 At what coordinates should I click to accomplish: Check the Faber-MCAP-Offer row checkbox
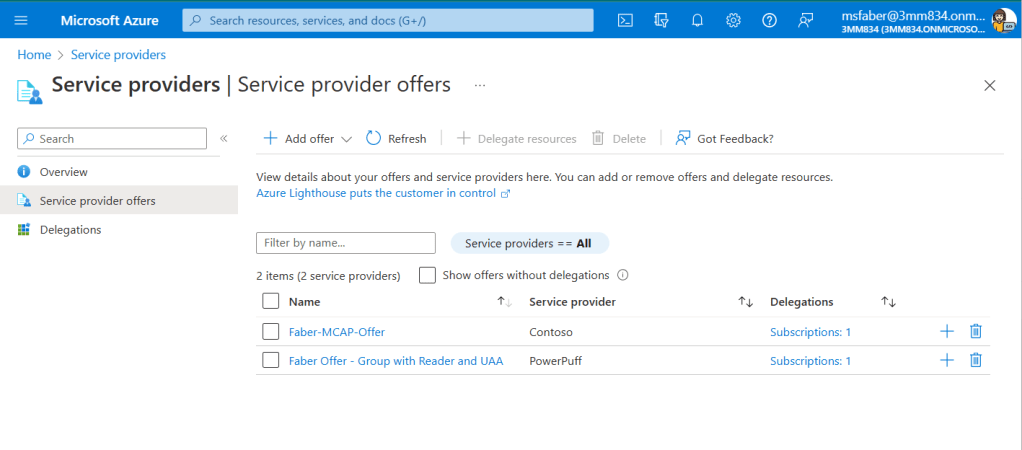pyautogui.click(x=270, y=332)
